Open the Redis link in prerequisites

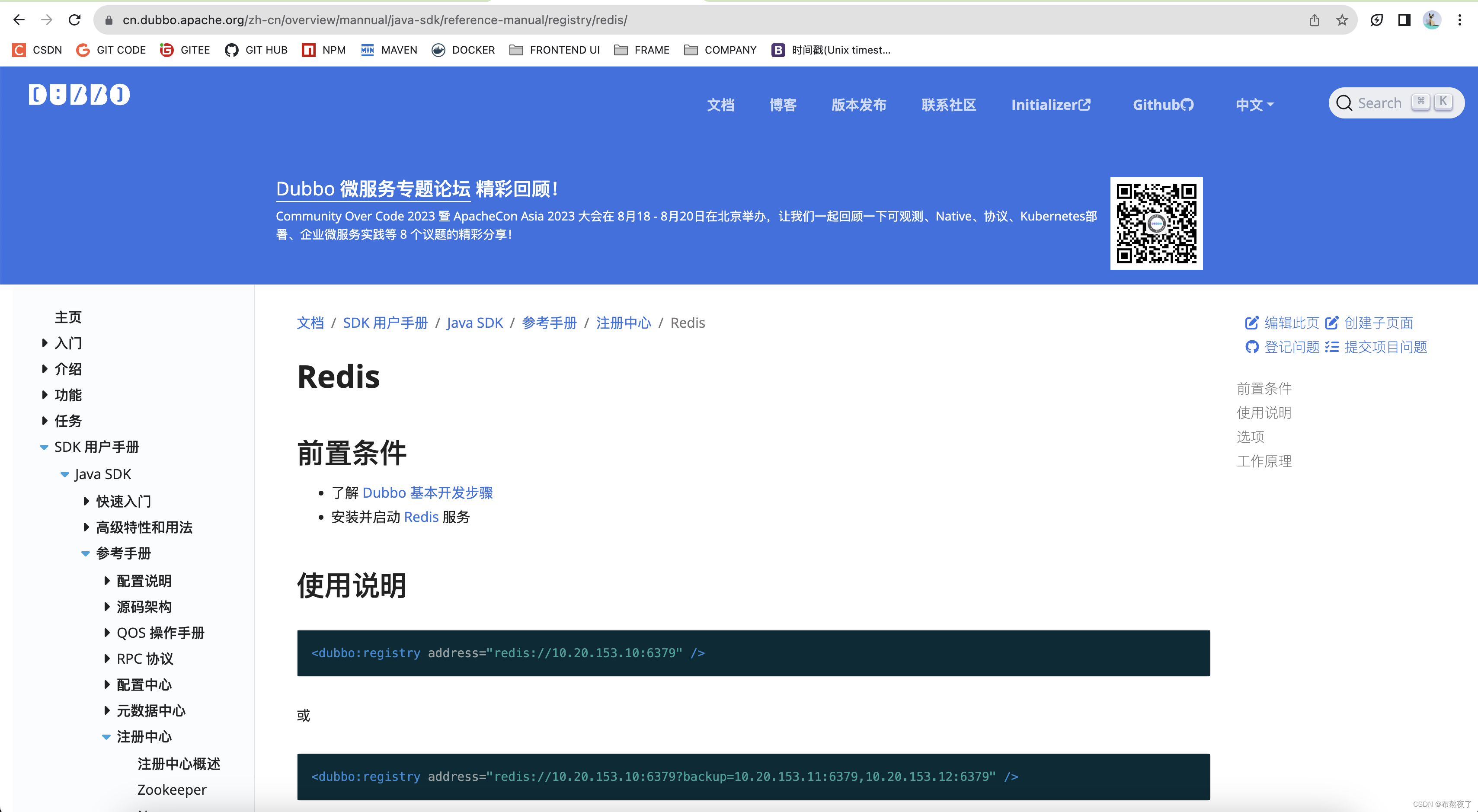pos(421,516)
